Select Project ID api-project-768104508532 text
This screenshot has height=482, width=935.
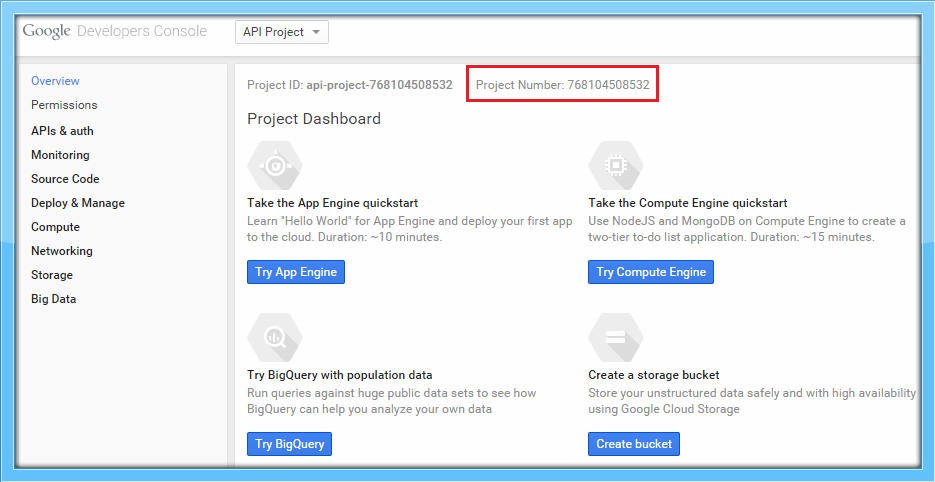coord(349,85)
